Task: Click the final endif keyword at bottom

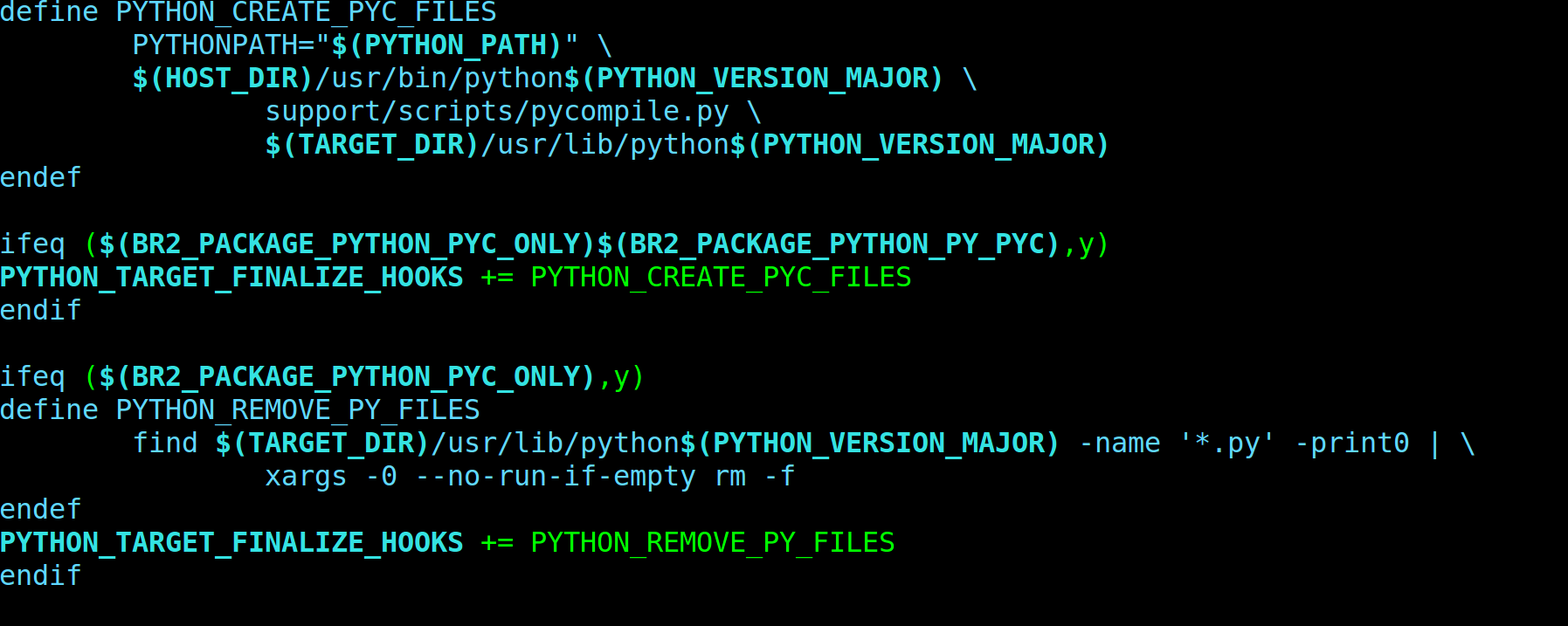Action: click(41, 576)
